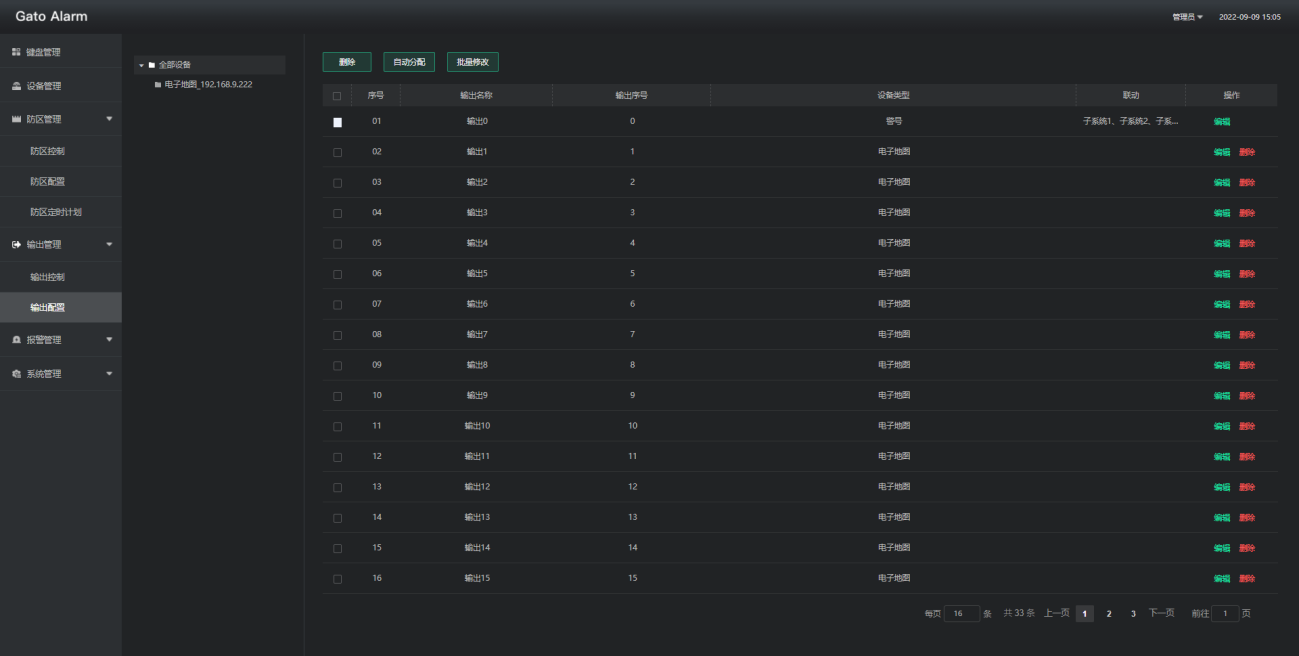Go to page 2 in pagination
The height and width of the screenshot is (656, 1299).
click(x=1109, y=614)
